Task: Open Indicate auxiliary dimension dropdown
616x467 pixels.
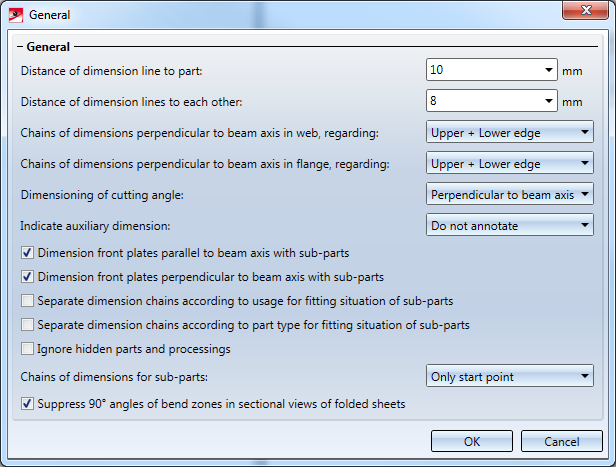Action: (x=585, y=225)
